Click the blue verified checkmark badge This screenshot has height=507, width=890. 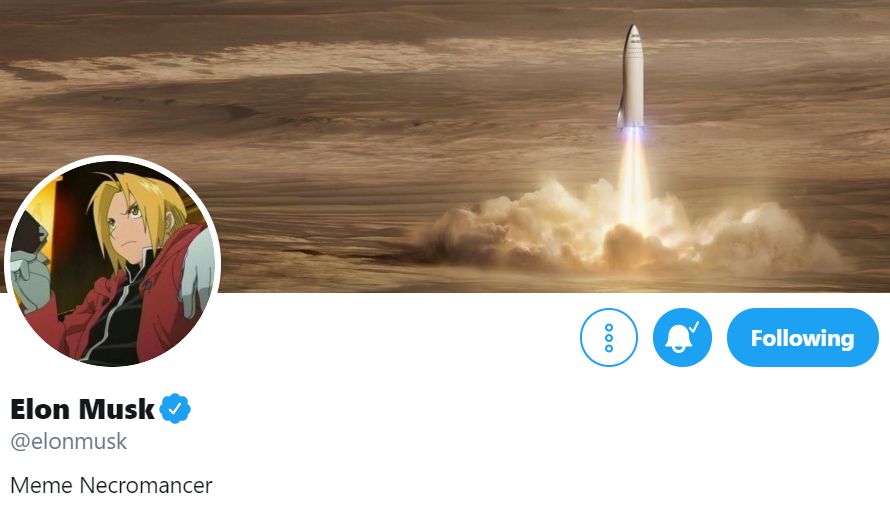(x=175, y=409)
